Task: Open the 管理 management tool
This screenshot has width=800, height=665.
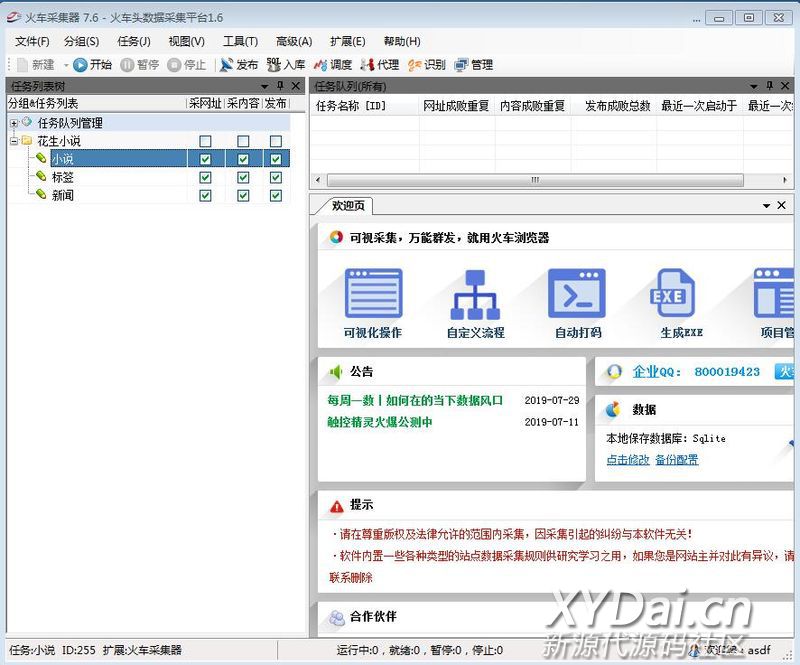Action: point(473,65)
